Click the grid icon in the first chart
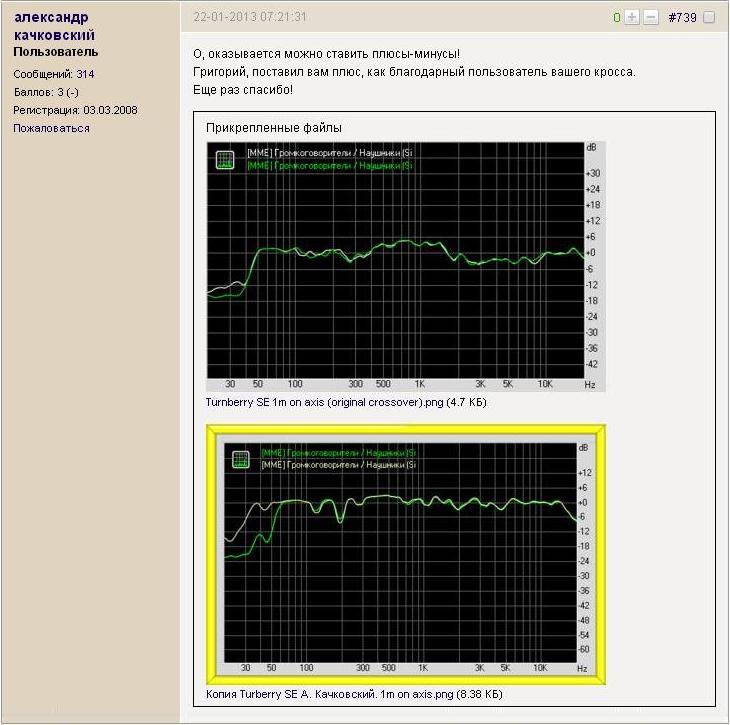 pos(226,159)
